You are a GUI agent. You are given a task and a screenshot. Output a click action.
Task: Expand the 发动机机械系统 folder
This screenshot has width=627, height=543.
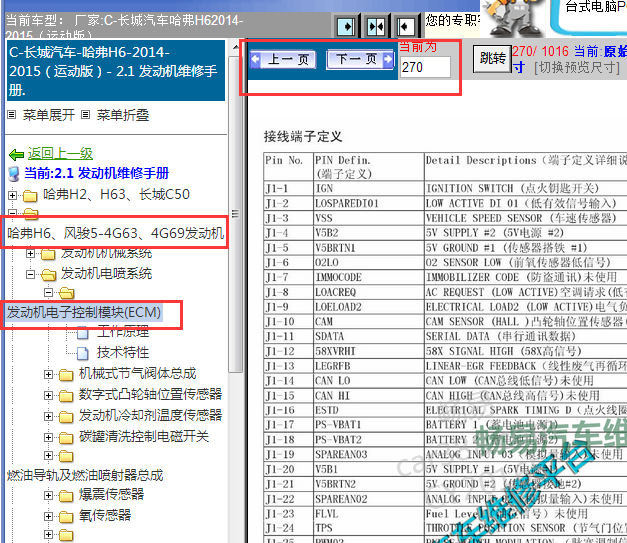(30, 254)
